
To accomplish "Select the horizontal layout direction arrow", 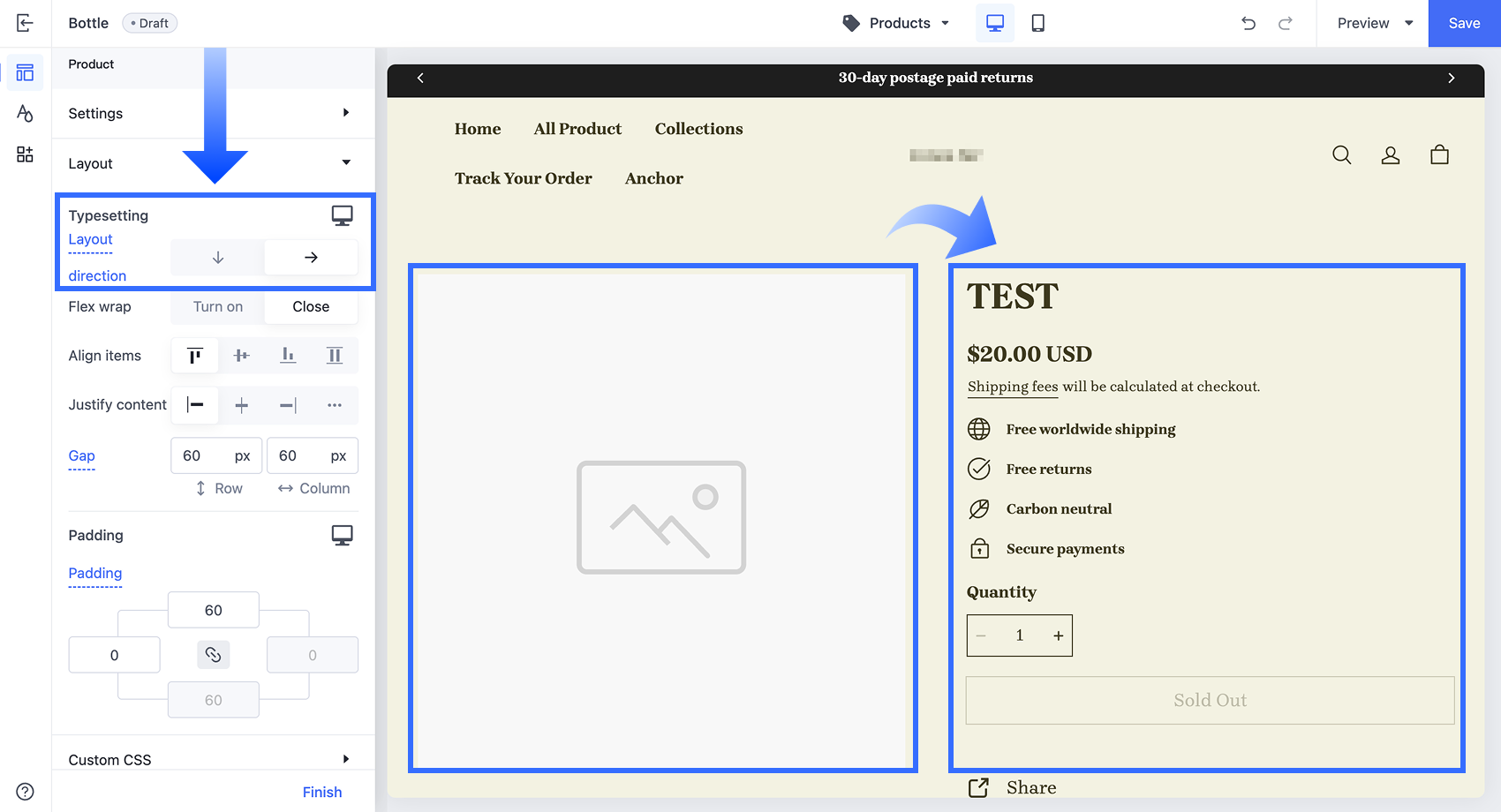I will pyautogui.click(x=311, y=257).
